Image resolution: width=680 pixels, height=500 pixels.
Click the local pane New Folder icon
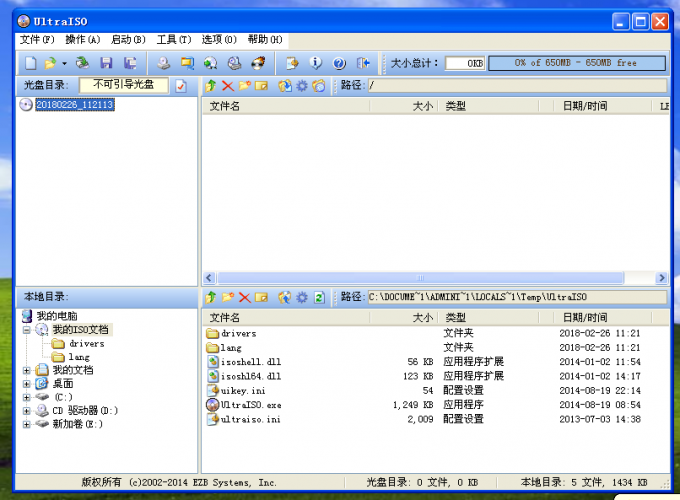point(228,297)
